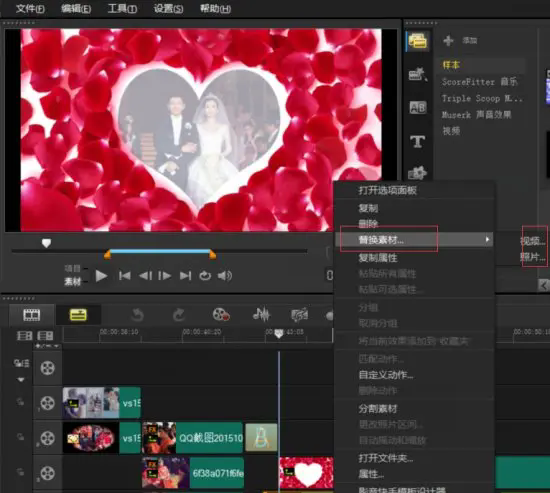Image resolution: width=550 pixels, height=493 pixels.
Task: Choose 复制 in the context menu
Action: tap(368, 208)
